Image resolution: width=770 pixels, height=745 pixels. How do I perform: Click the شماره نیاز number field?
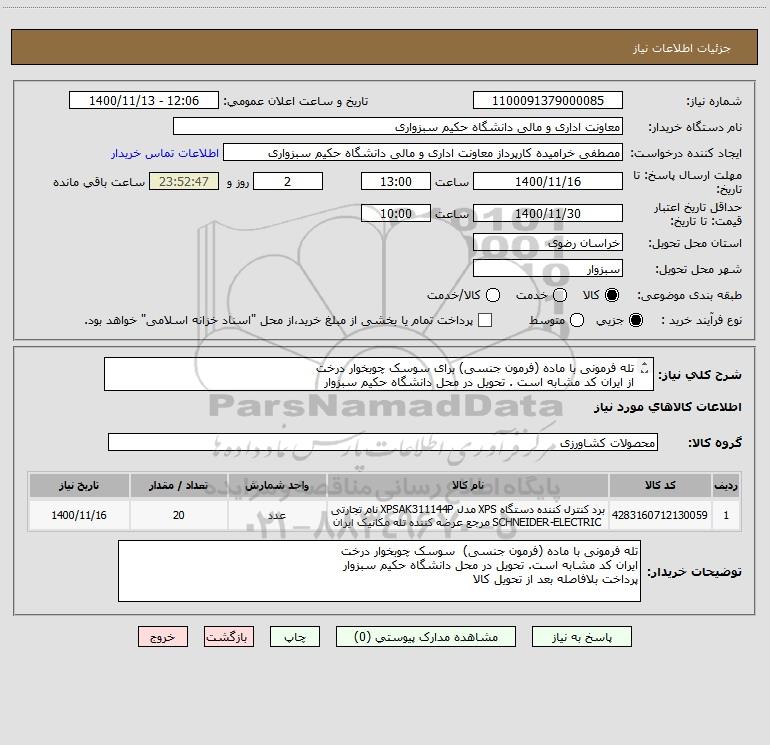548,101
